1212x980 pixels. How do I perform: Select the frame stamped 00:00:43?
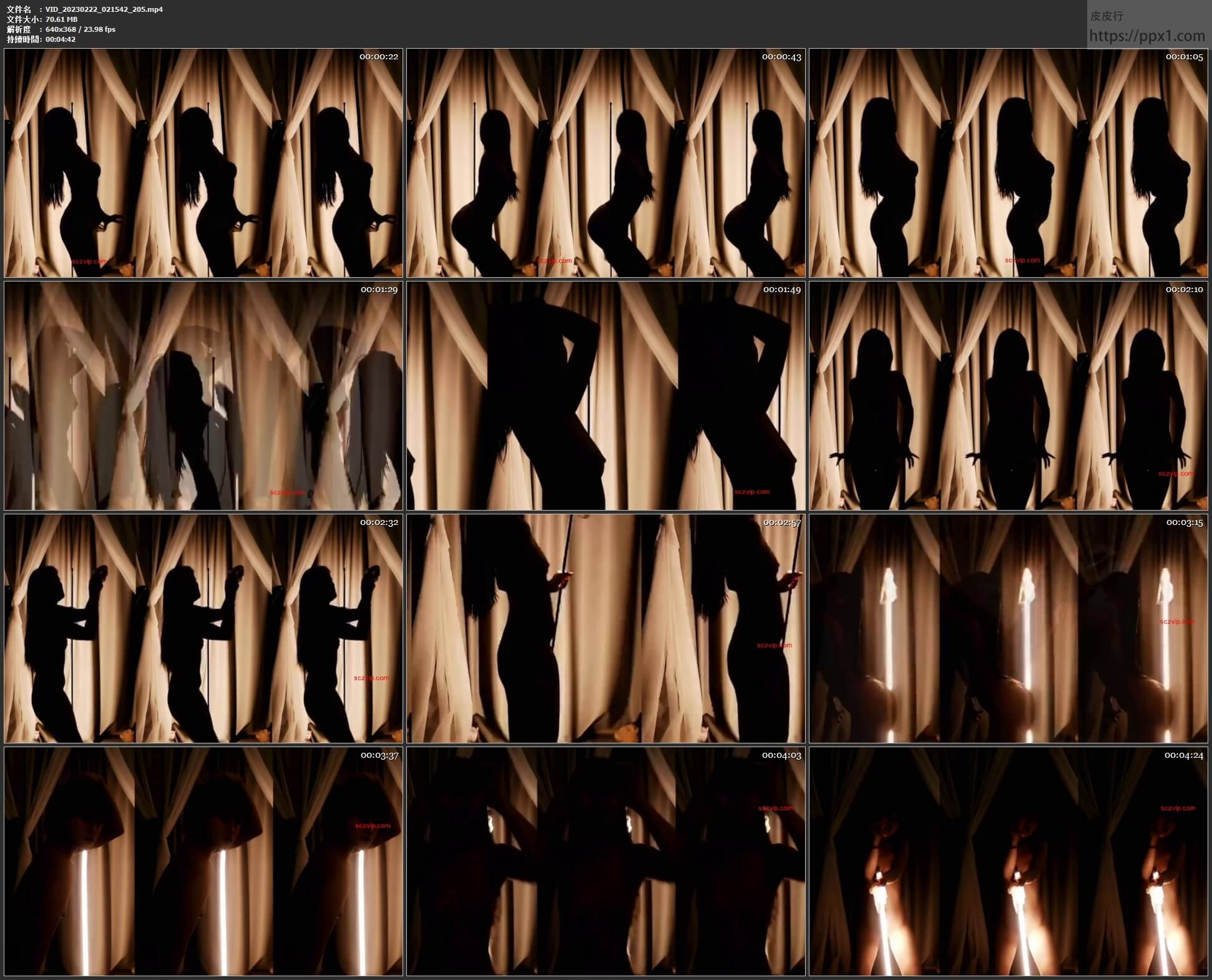(x=606, y=163)
